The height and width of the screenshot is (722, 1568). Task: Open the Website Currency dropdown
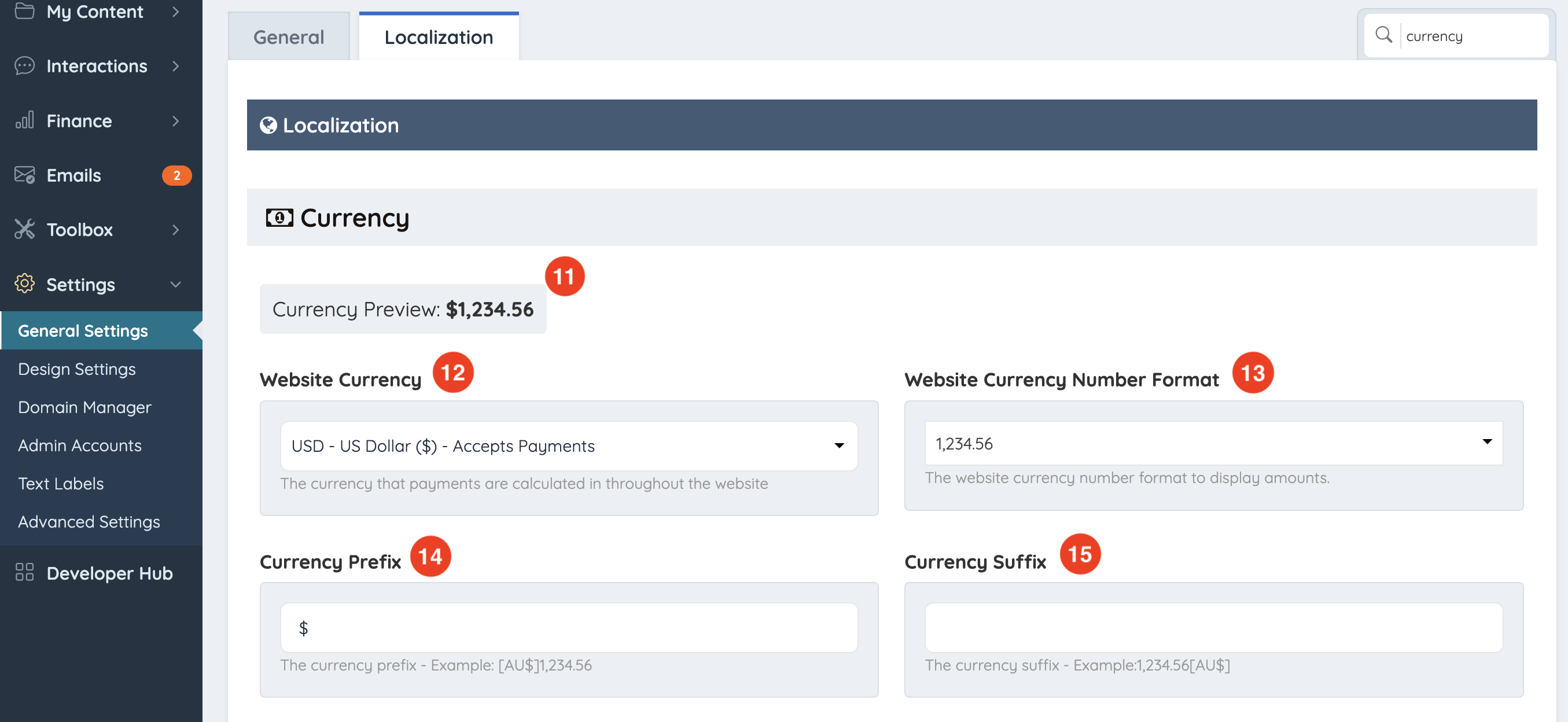pos(569,446)
